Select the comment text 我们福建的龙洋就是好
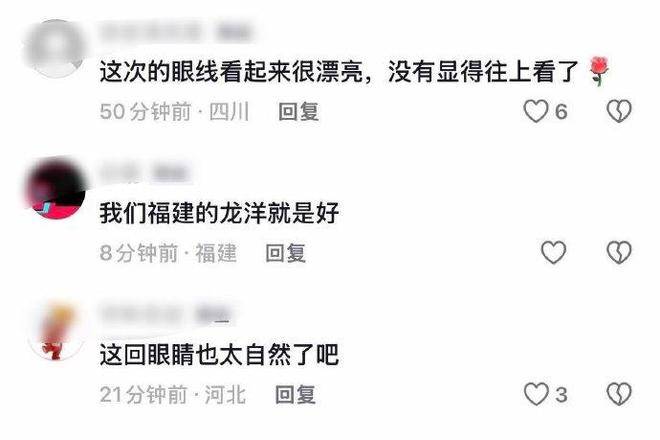 point(219,213)
